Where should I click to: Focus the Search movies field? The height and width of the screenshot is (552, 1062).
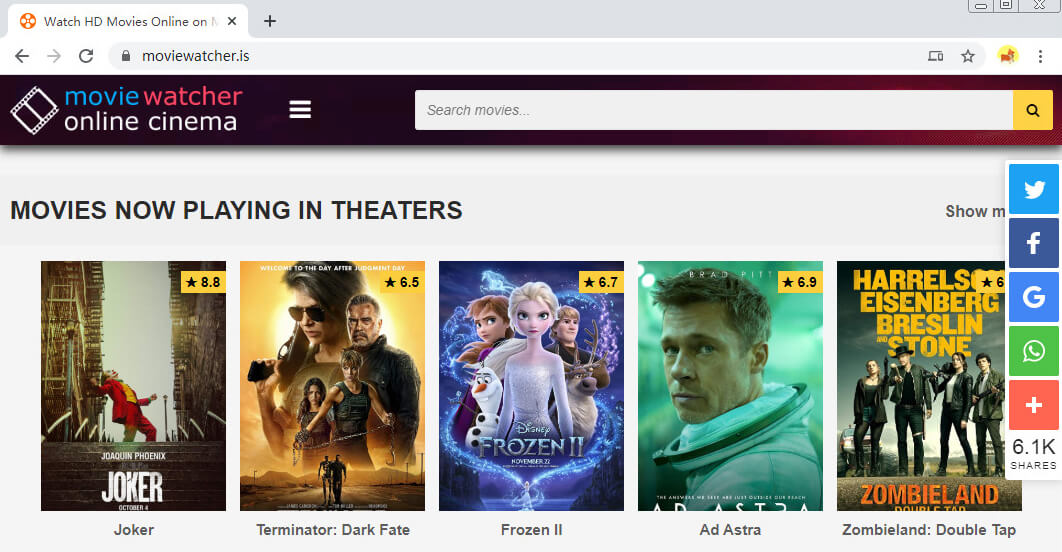click(x=714, y=110)
